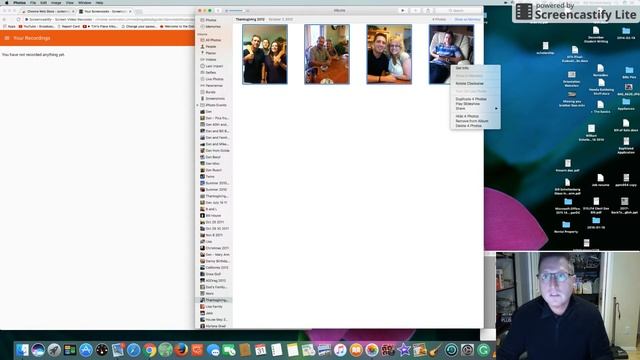Open Messages chat bubble in the Dock
The width and height of the screenshot is (640, 360).
213,350
